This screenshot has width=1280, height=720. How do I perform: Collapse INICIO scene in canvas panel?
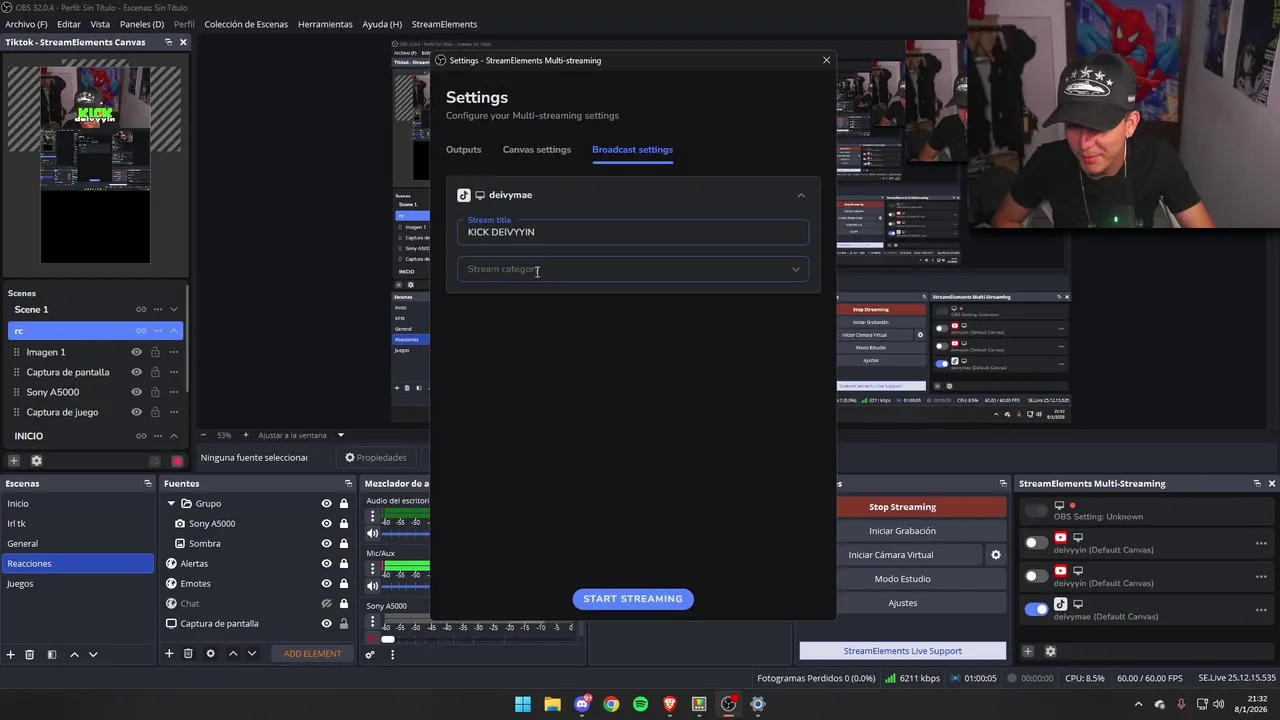pos(174,436)
